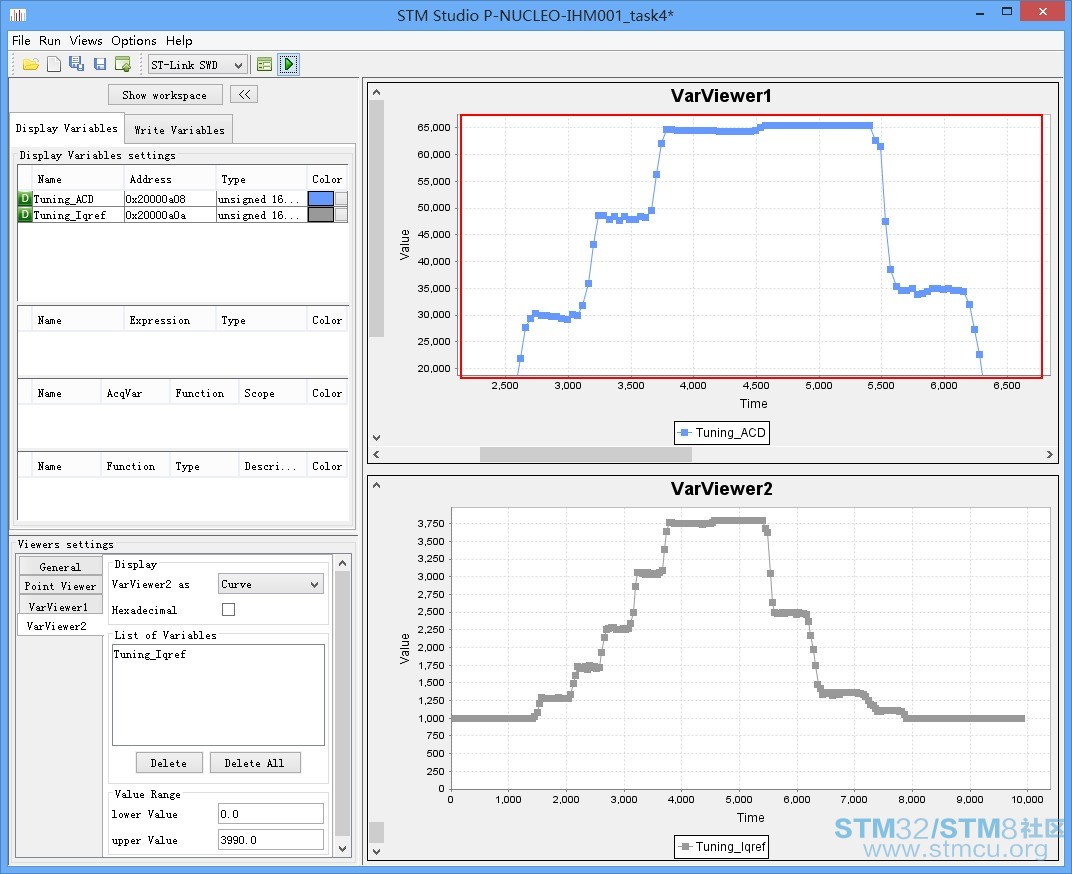
Task: Select the Point Viewer settings tab
Action: (x=60, y=586)
